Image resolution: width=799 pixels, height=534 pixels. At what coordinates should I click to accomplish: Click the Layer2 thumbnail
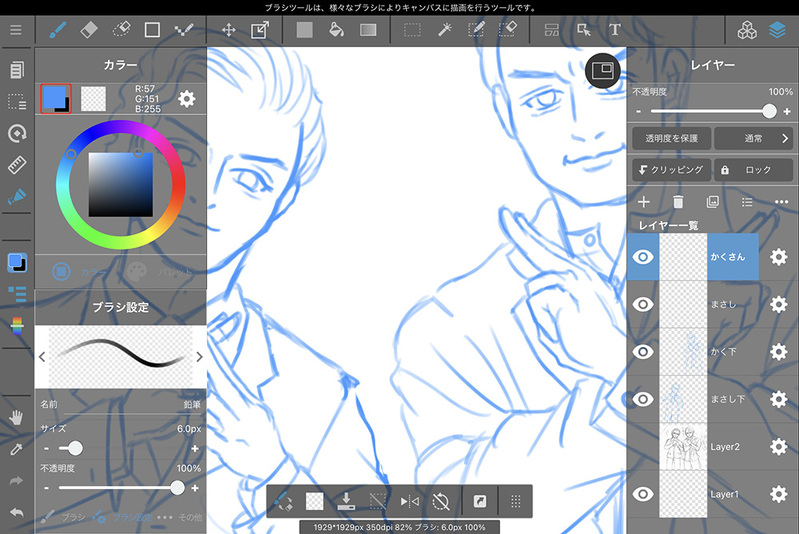[x=683, y=446]
